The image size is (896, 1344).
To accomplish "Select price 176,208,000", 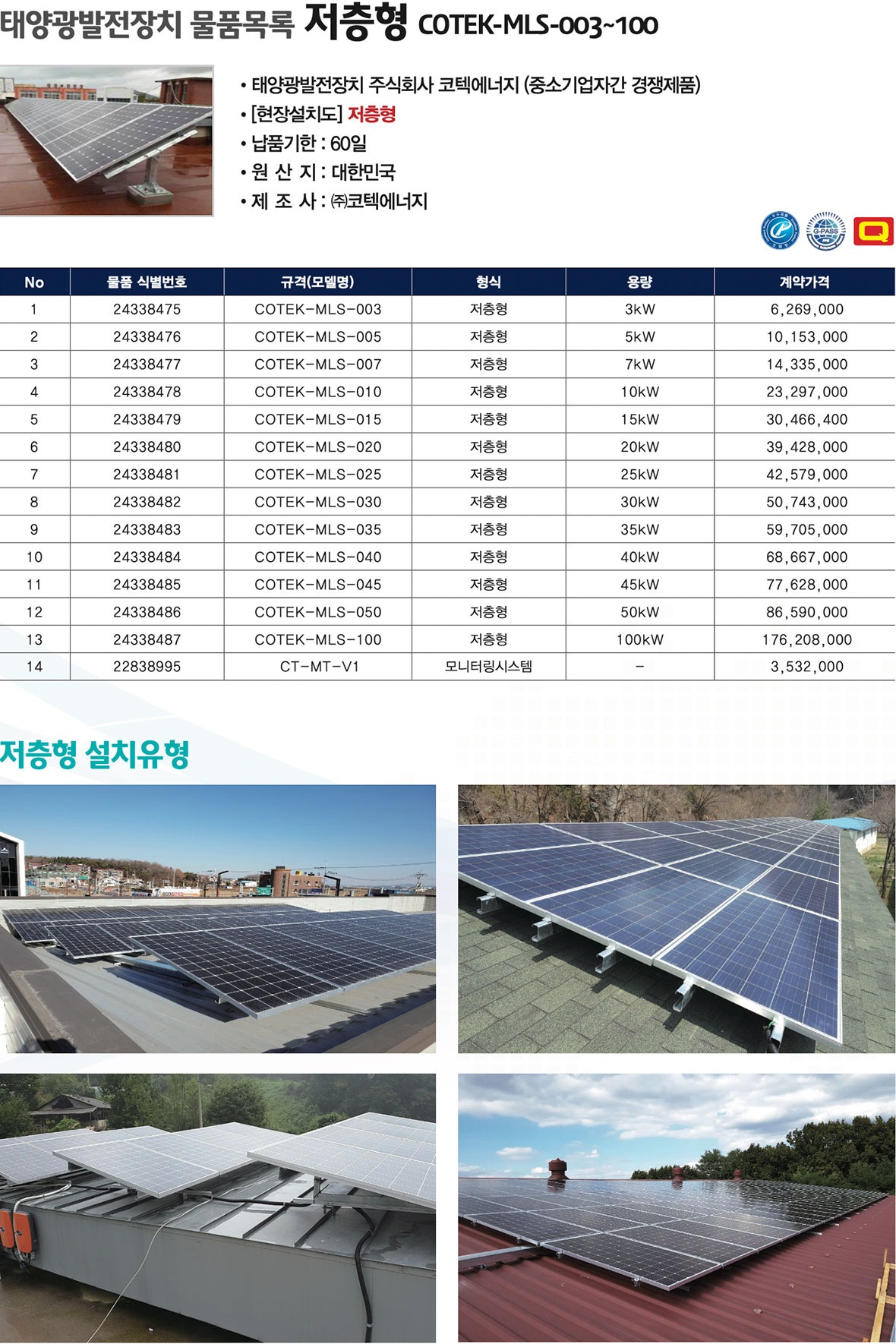I will (807, 639).
